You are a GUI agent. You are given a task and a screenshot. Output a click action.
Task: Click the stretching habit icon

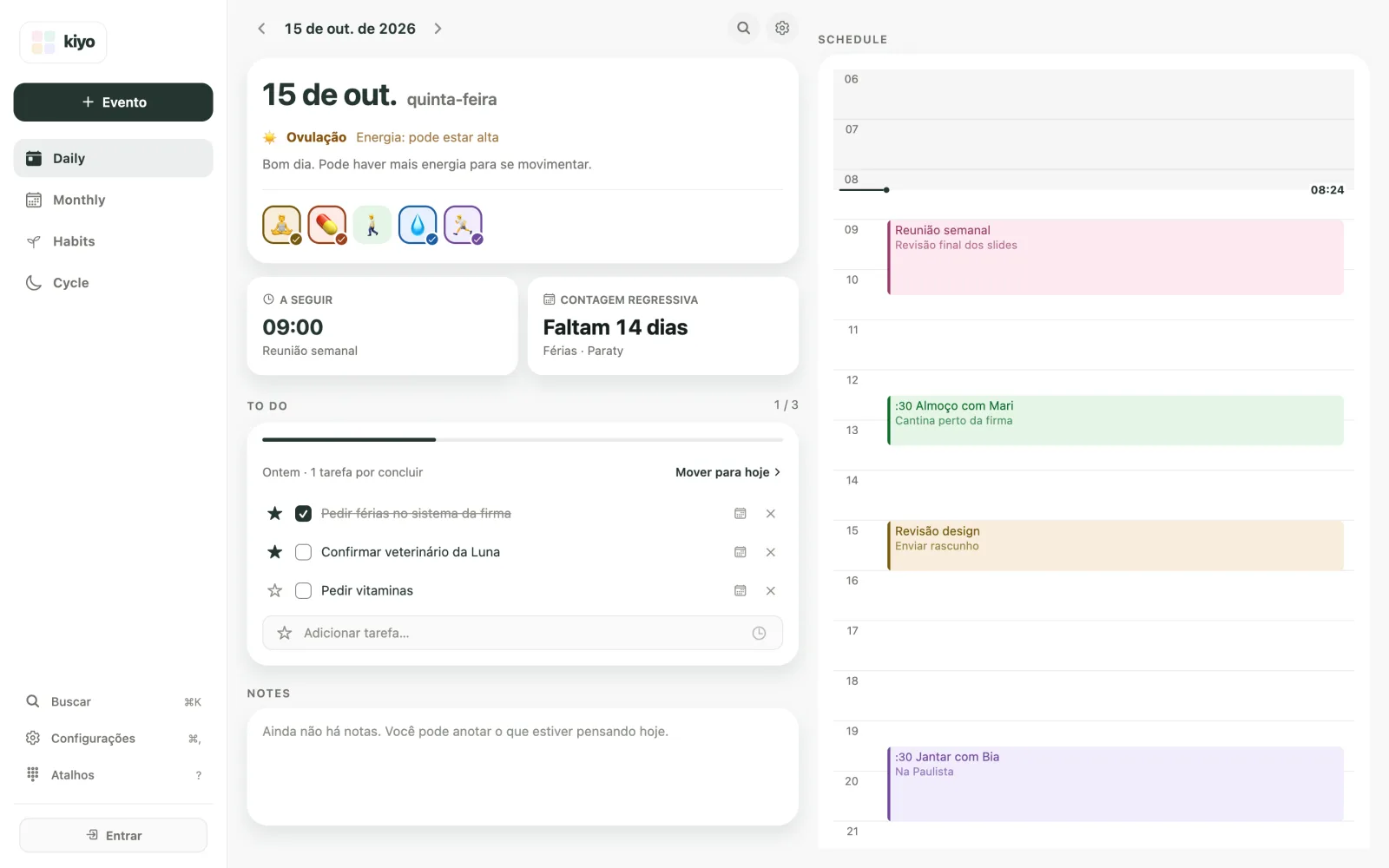463,225
